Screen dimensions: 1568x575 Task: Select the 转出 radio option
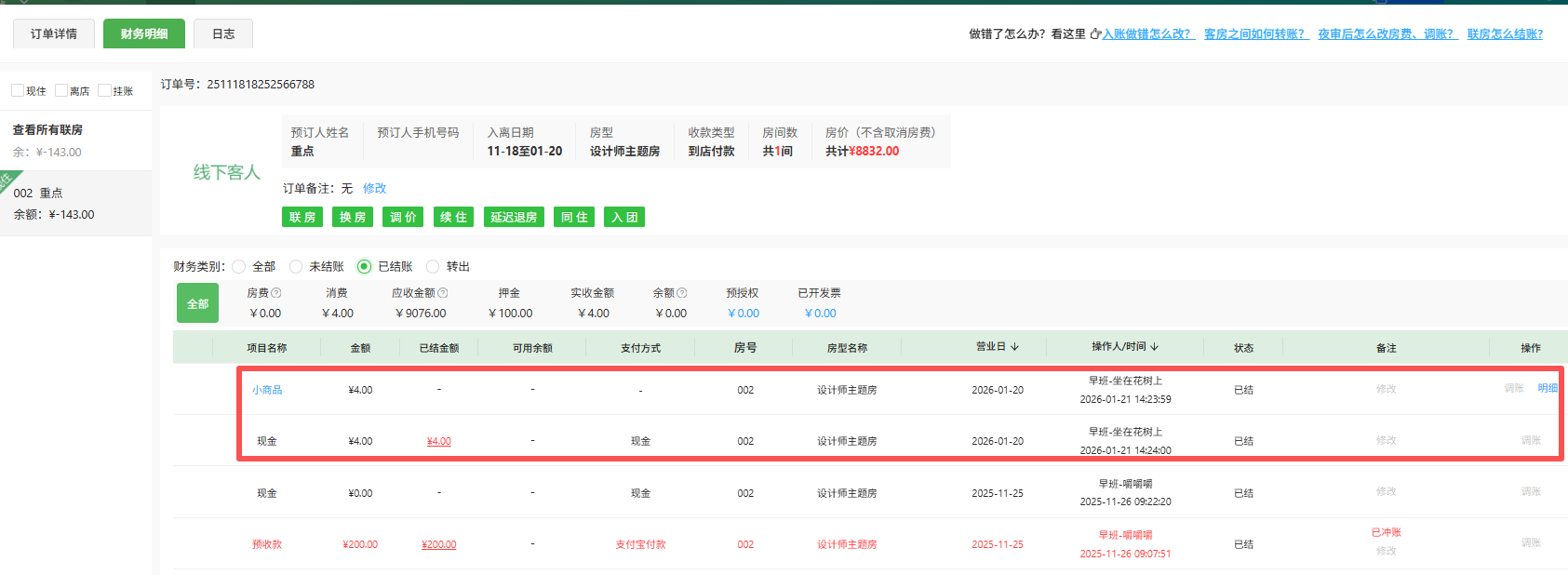pyautogui.click(x=433, y=267)
